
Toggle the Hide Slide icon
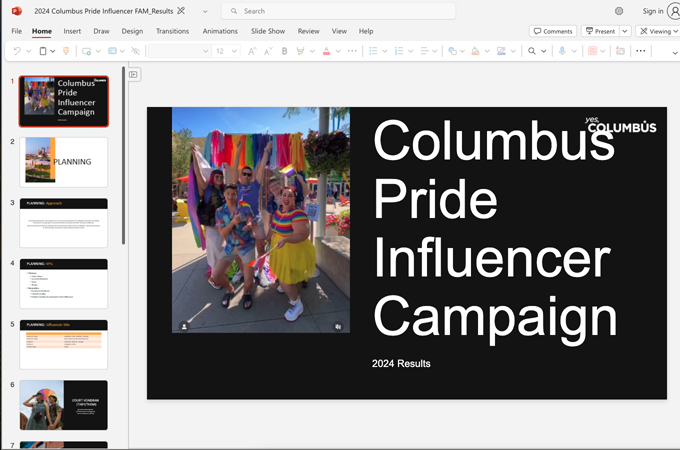point(135,51)
